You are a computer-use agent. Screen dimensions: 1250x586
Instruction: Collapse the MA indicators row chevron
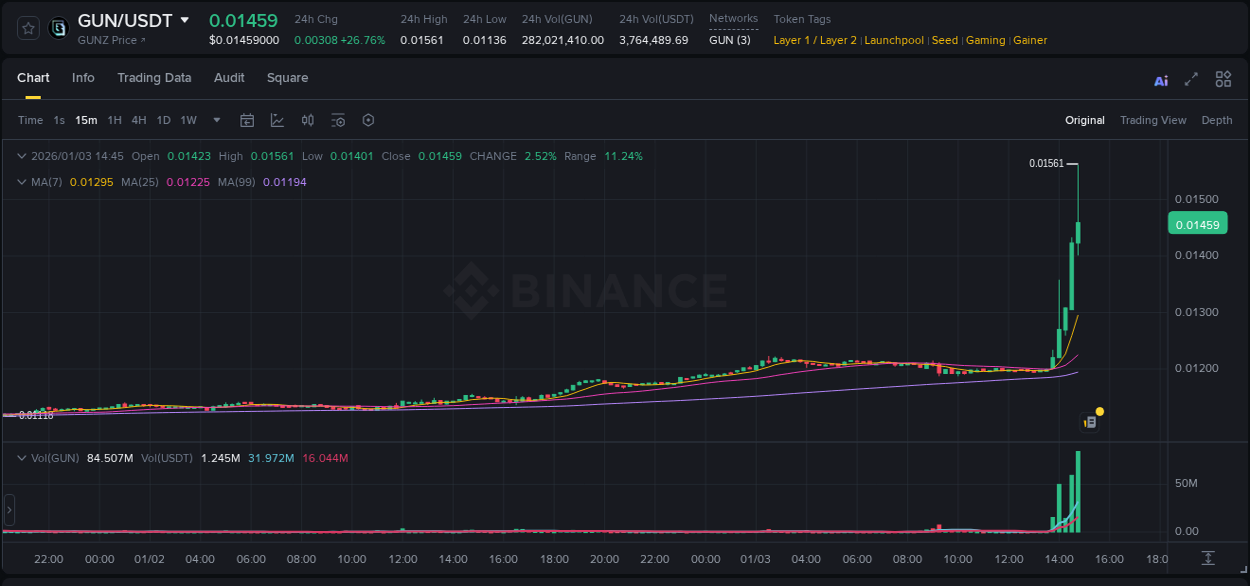coord(22,182)
